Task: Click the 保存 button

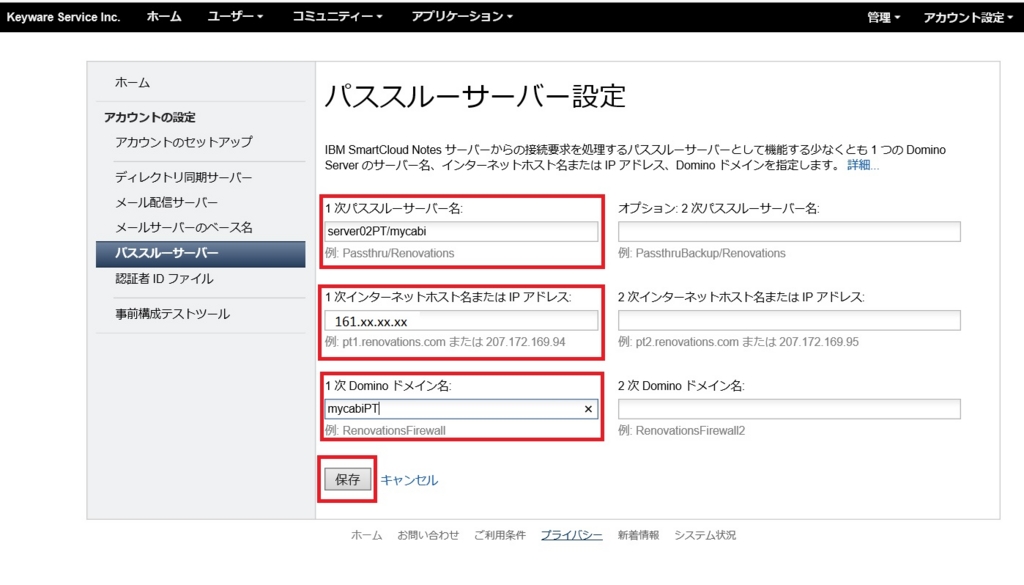Action: click(347, 479)
